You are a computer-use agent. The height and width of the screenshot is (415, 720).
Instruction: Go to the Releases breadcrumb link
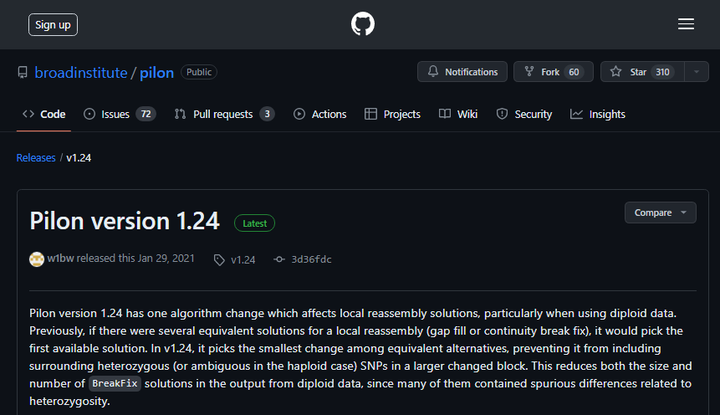point(36,158)
